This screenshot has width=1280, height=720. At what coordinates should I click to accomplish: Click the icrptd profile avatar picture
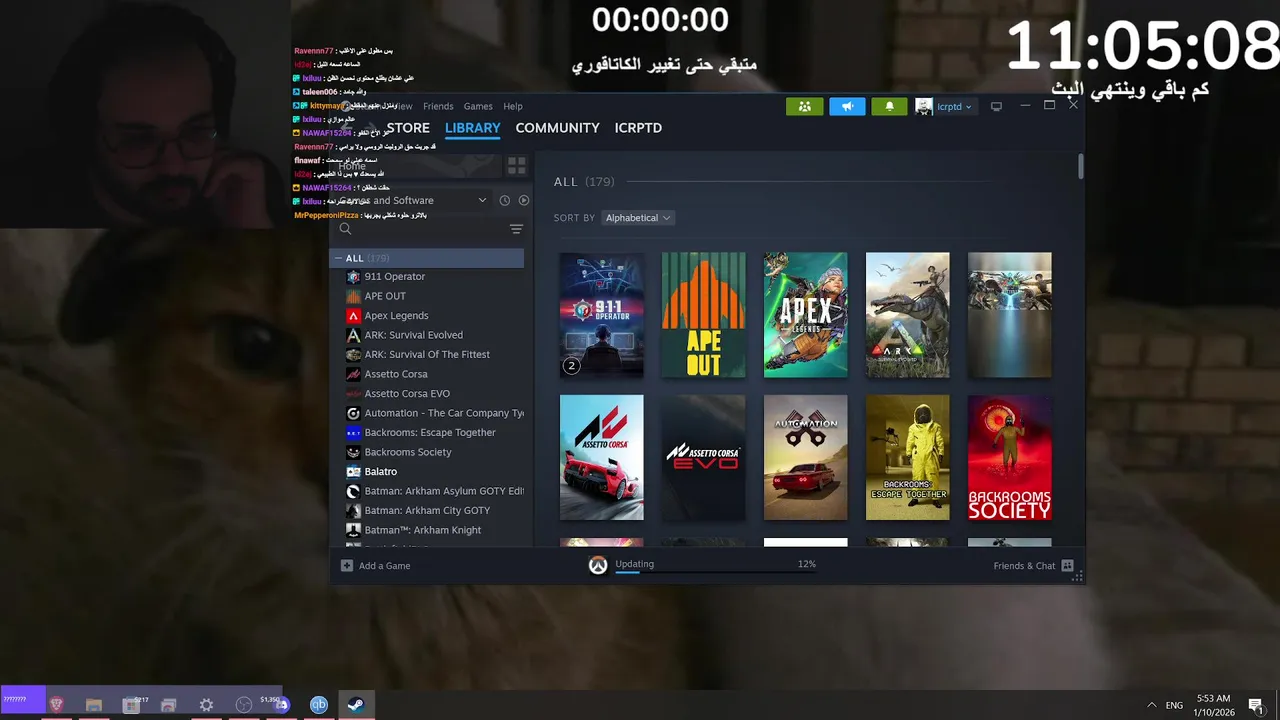click(x=924, y=106)
